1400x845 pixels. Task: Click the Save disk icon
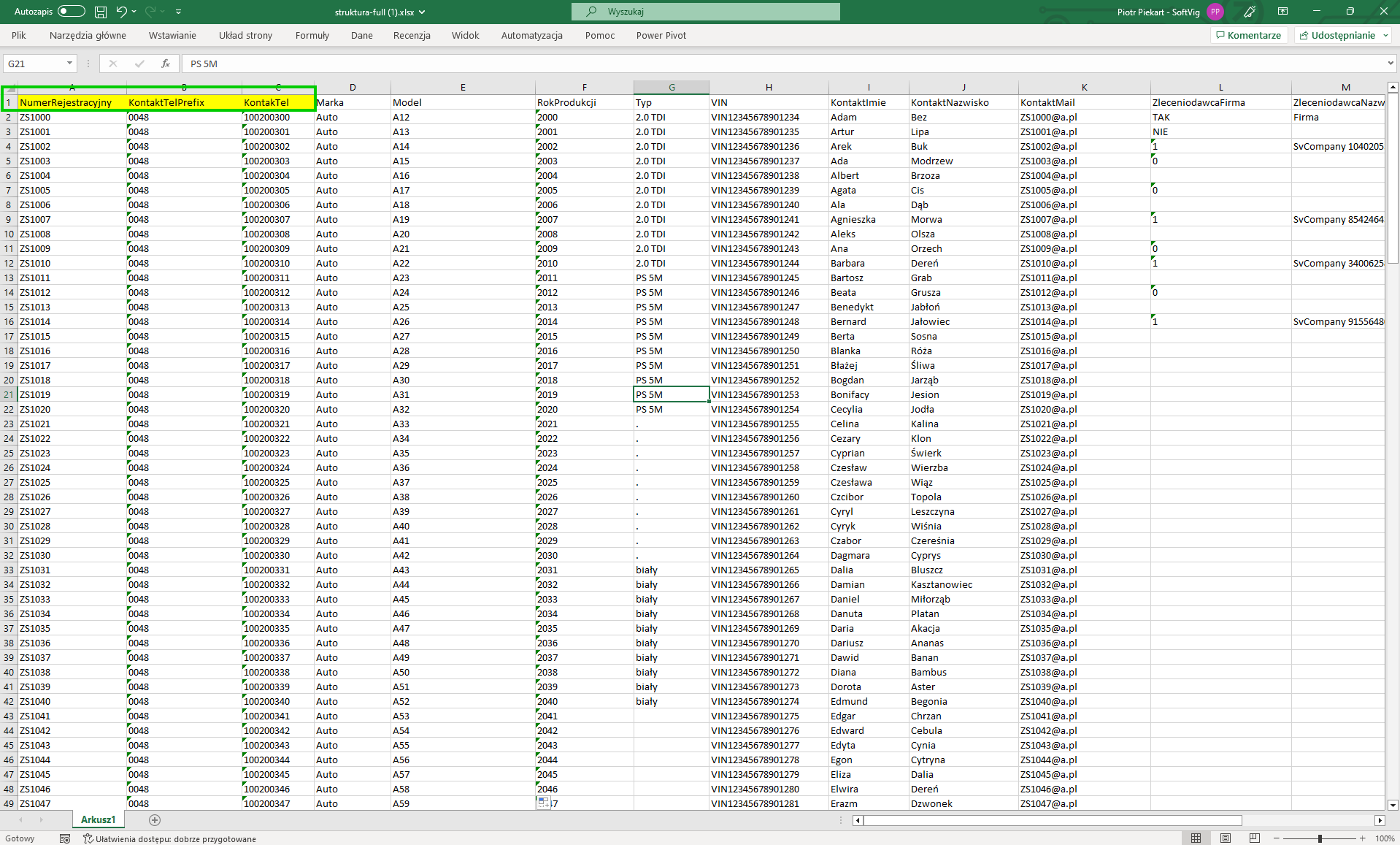click(101, 12)
